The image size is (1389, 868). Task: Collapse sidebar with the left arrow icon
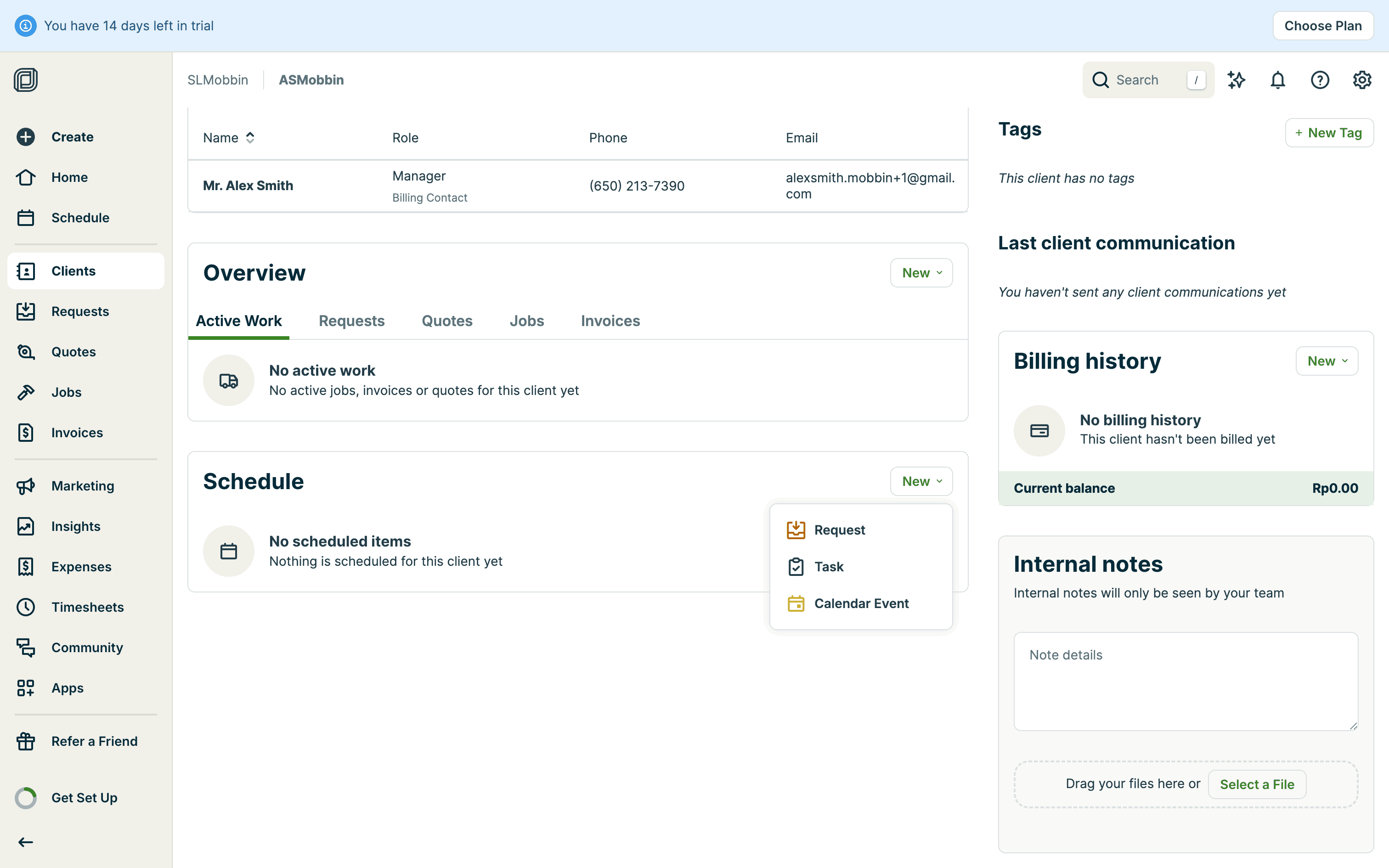[x=26, y=841]
